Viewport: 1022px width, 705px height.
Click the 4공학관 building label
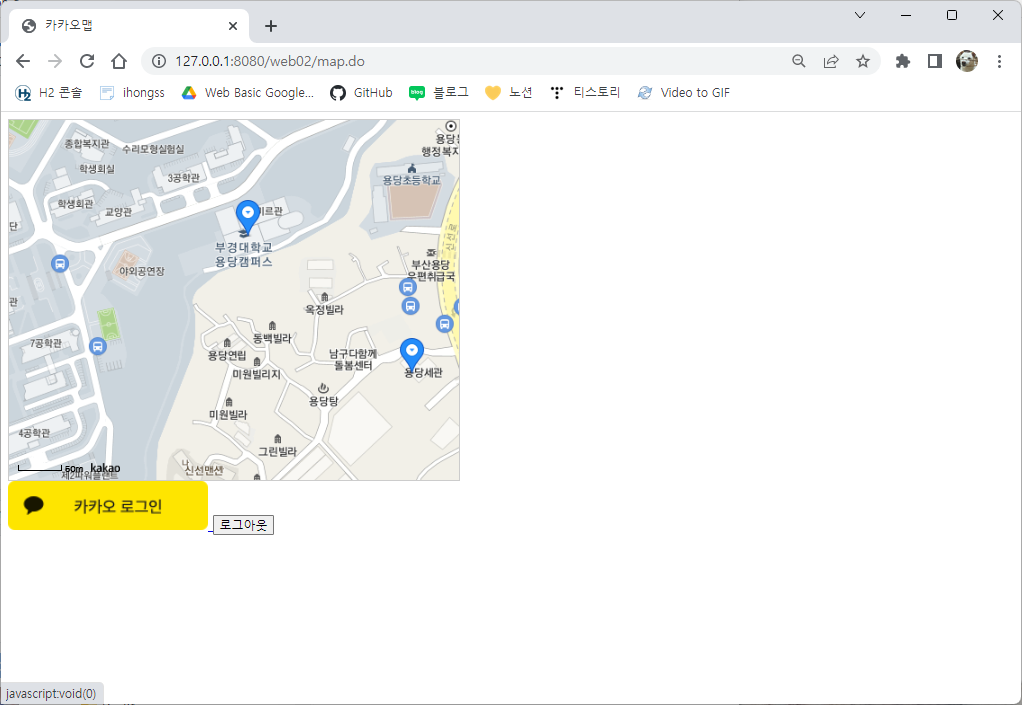click(x=34, y=433)
